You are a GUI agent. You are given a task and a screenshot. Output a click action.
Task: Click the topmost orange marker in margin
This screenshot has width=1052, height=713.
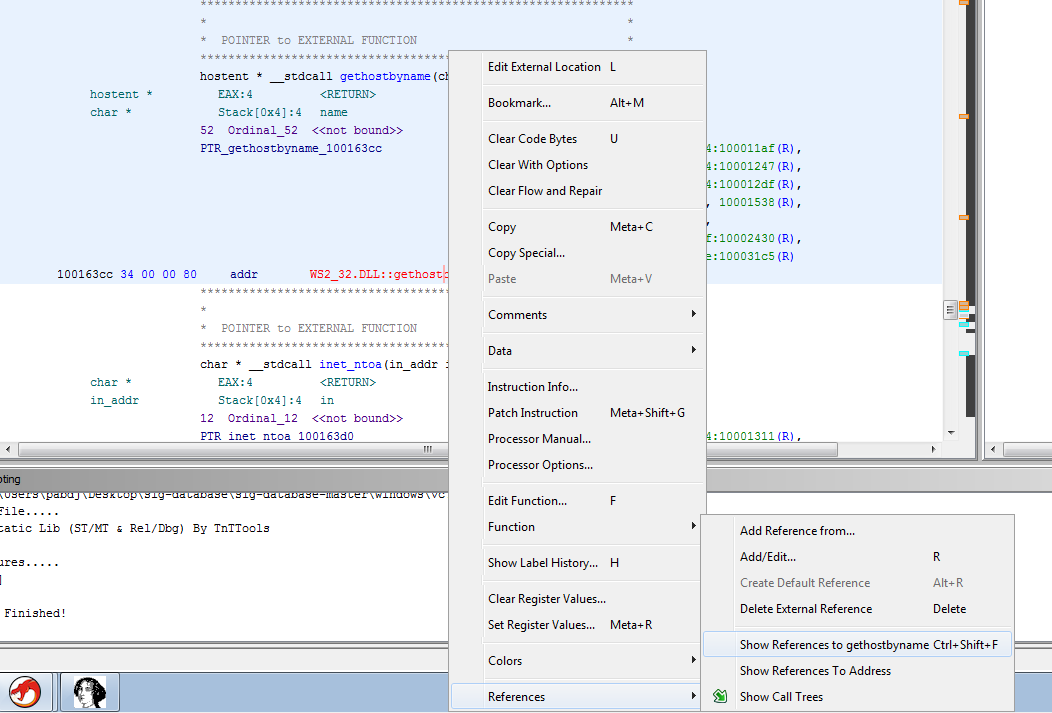click(964, 3)
